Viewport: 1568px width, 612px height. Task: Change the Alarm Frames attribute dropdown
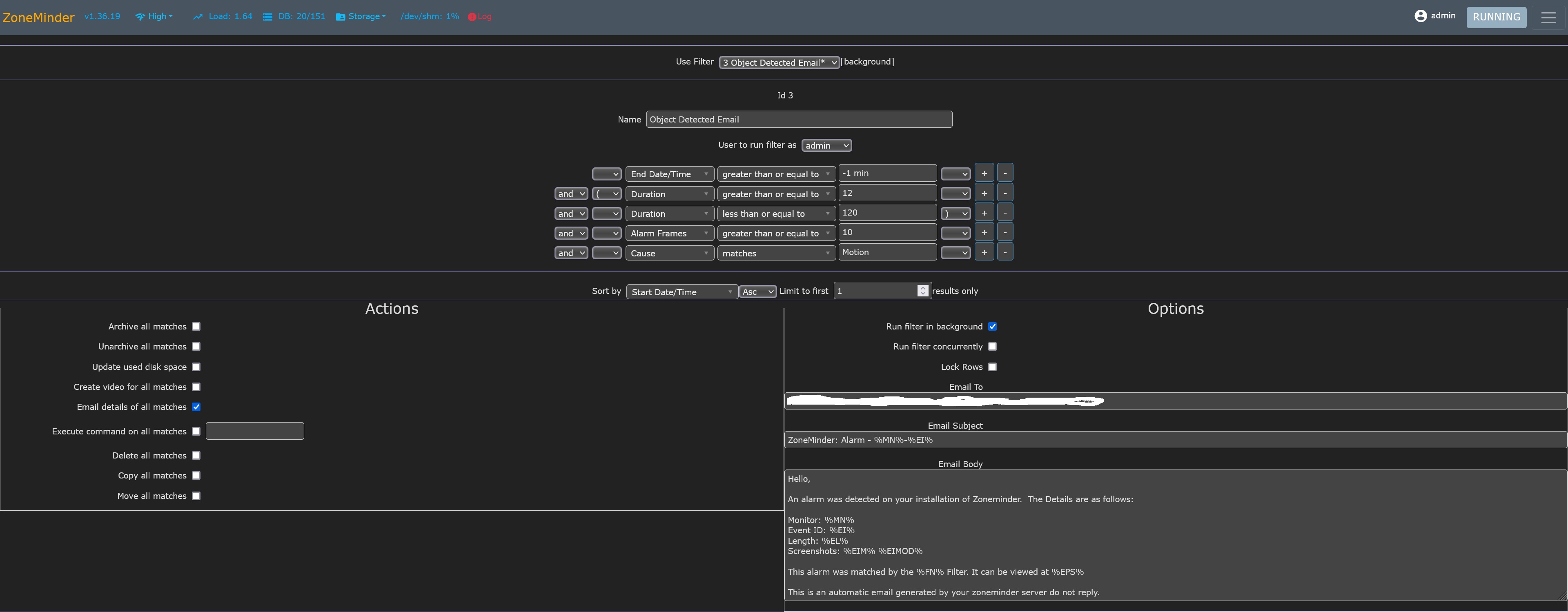tap(670, 234)
